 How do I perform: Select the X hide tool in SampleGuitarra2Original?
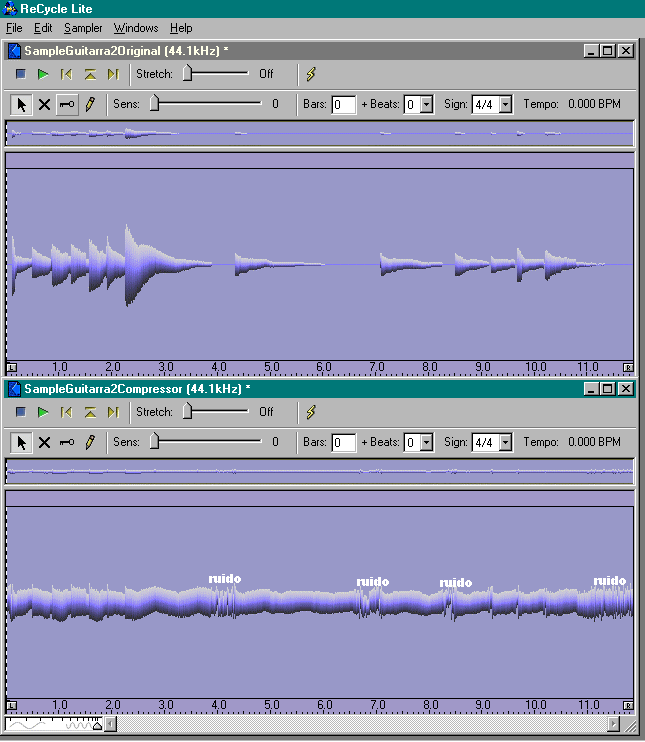point(44,105)
